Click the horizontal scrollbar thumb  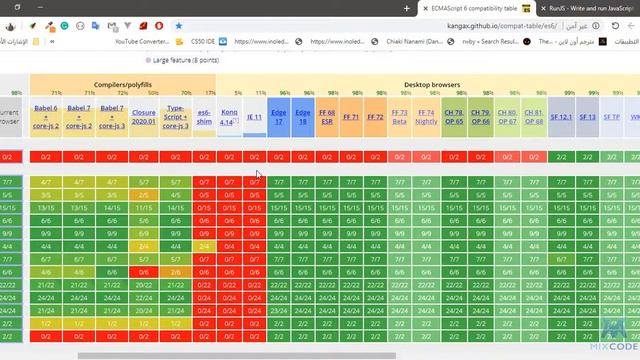[x=237, y=356]
